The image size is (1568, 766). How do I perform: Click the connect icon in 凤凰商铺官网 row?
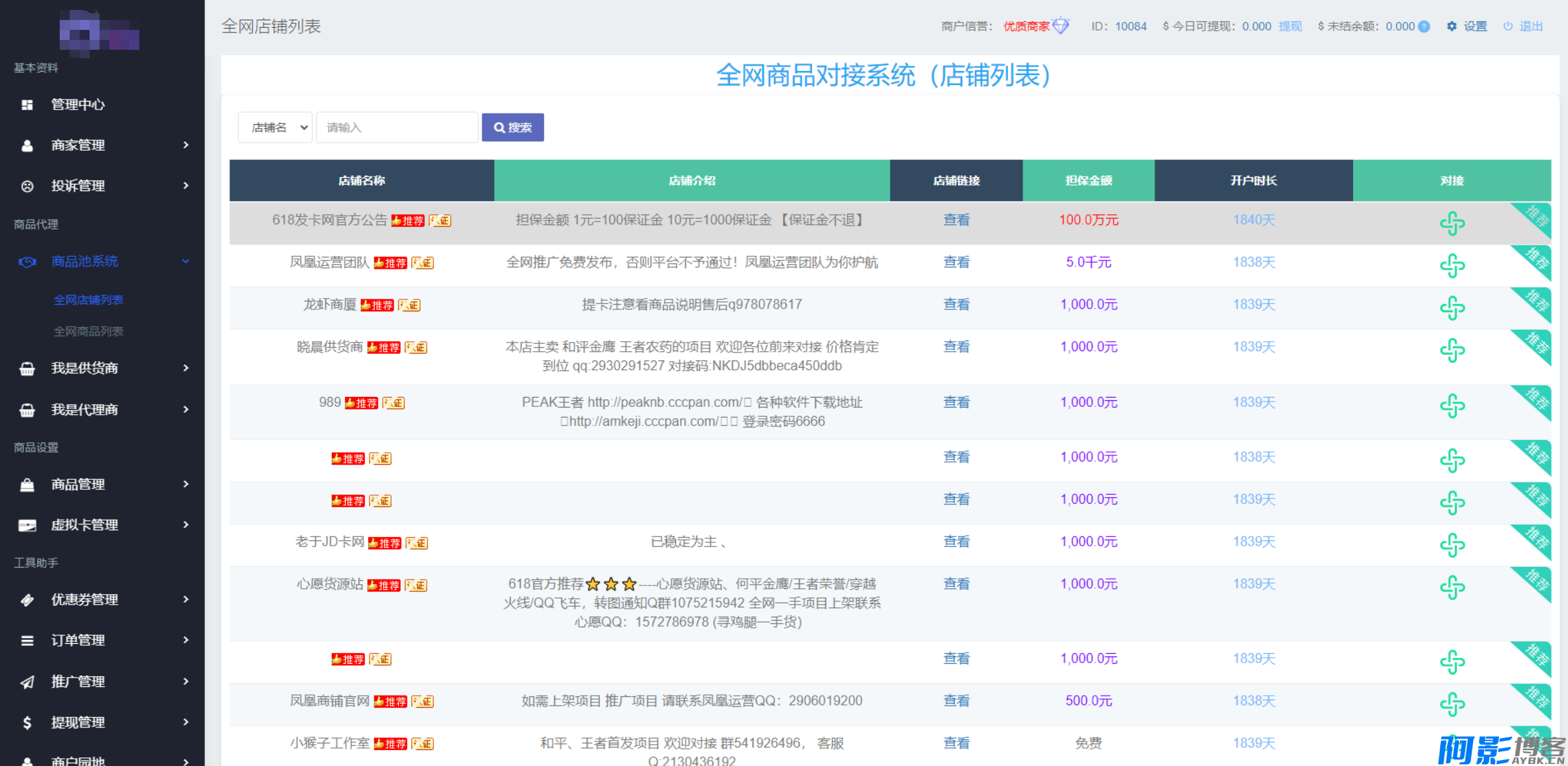tap(1451, 704)
